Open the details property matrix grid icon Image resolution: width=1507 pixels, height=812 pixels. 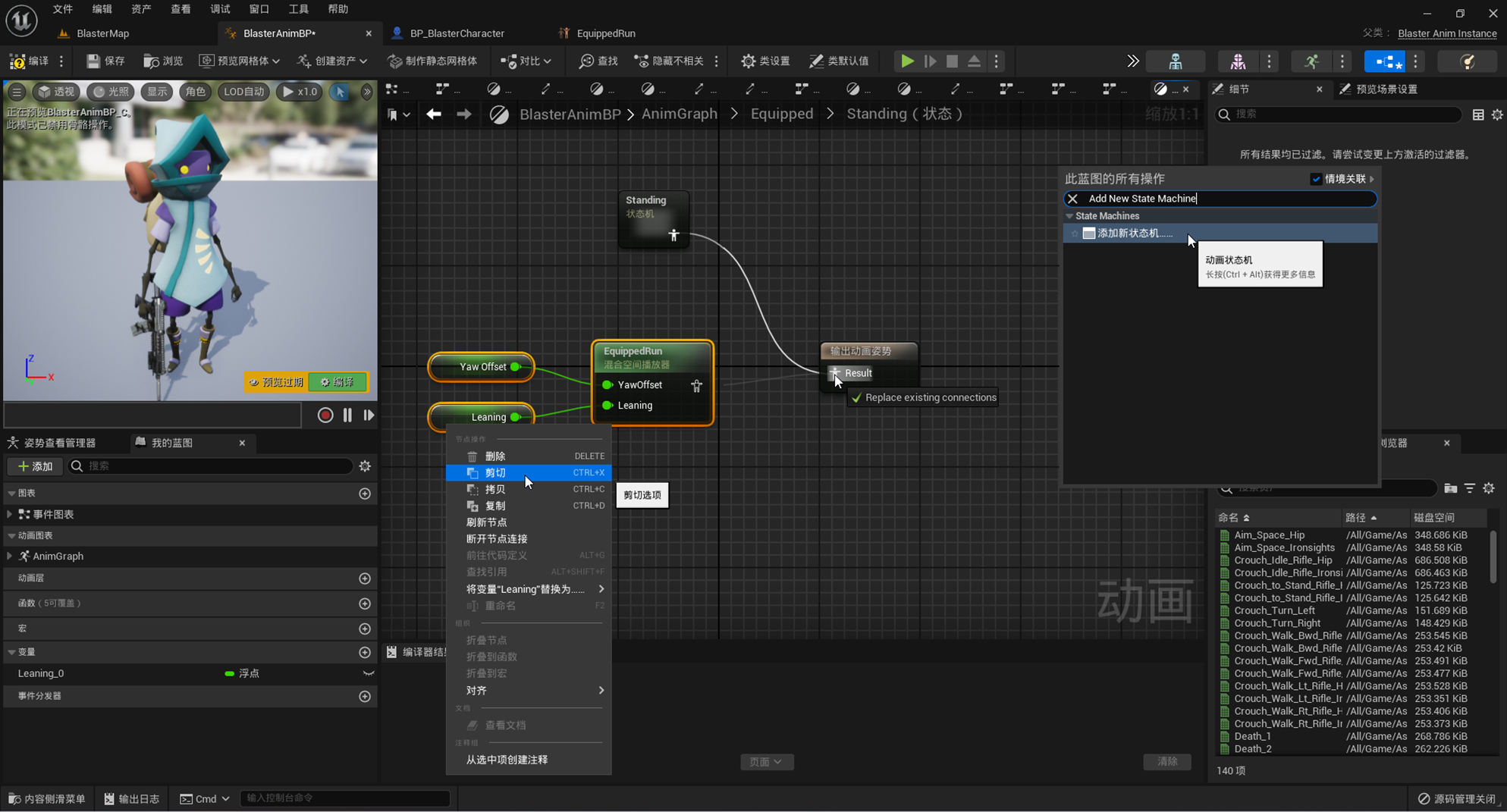coord(1478,114)
